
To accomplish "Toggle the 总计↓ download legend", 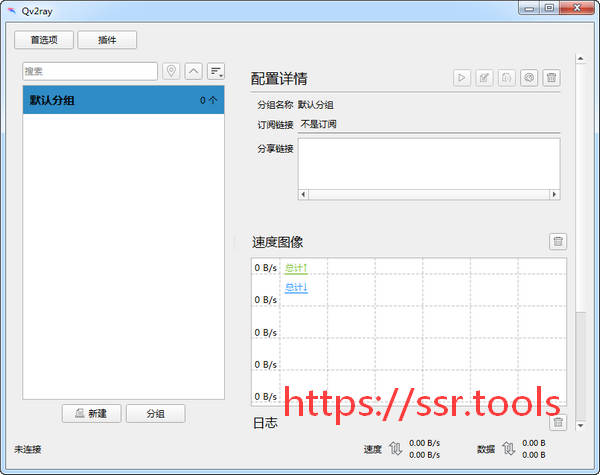I will point(295,288).
